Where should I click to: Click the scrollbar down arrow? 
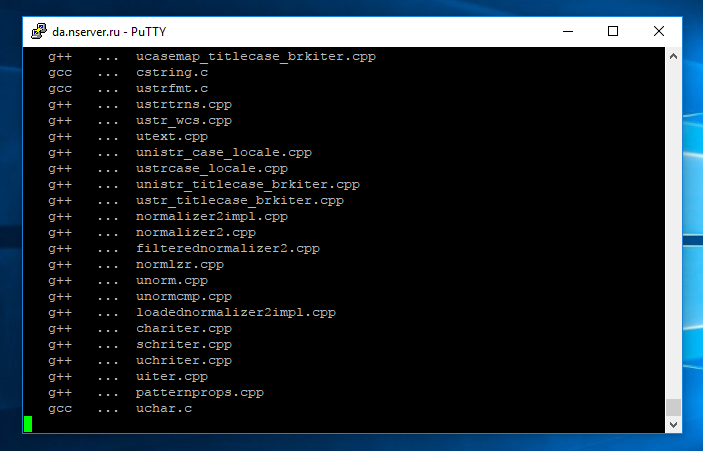(673, 424)
